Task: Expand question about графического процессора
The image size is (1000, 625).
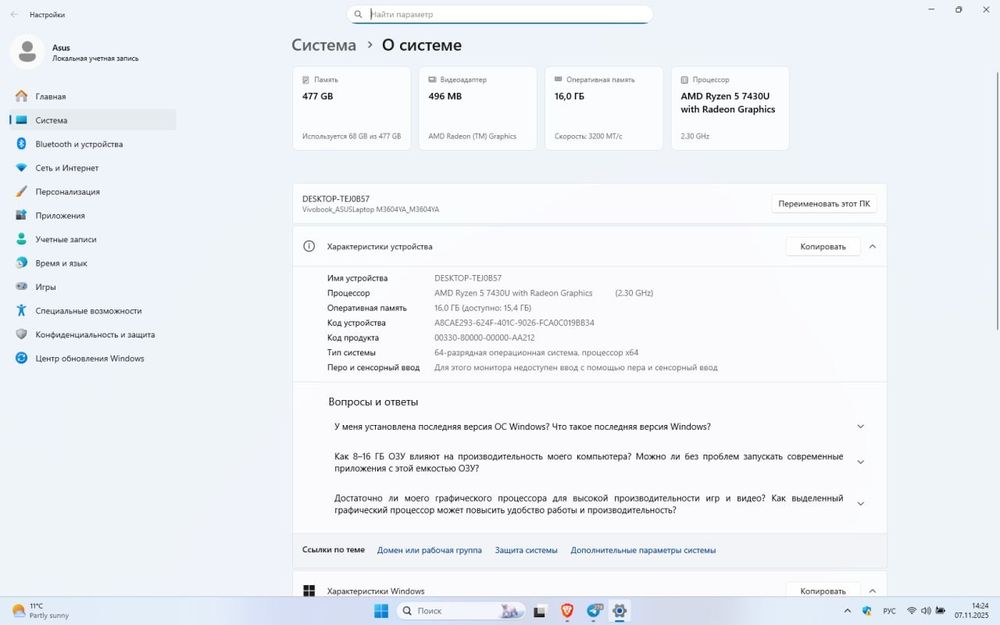Action: [860, 504]
